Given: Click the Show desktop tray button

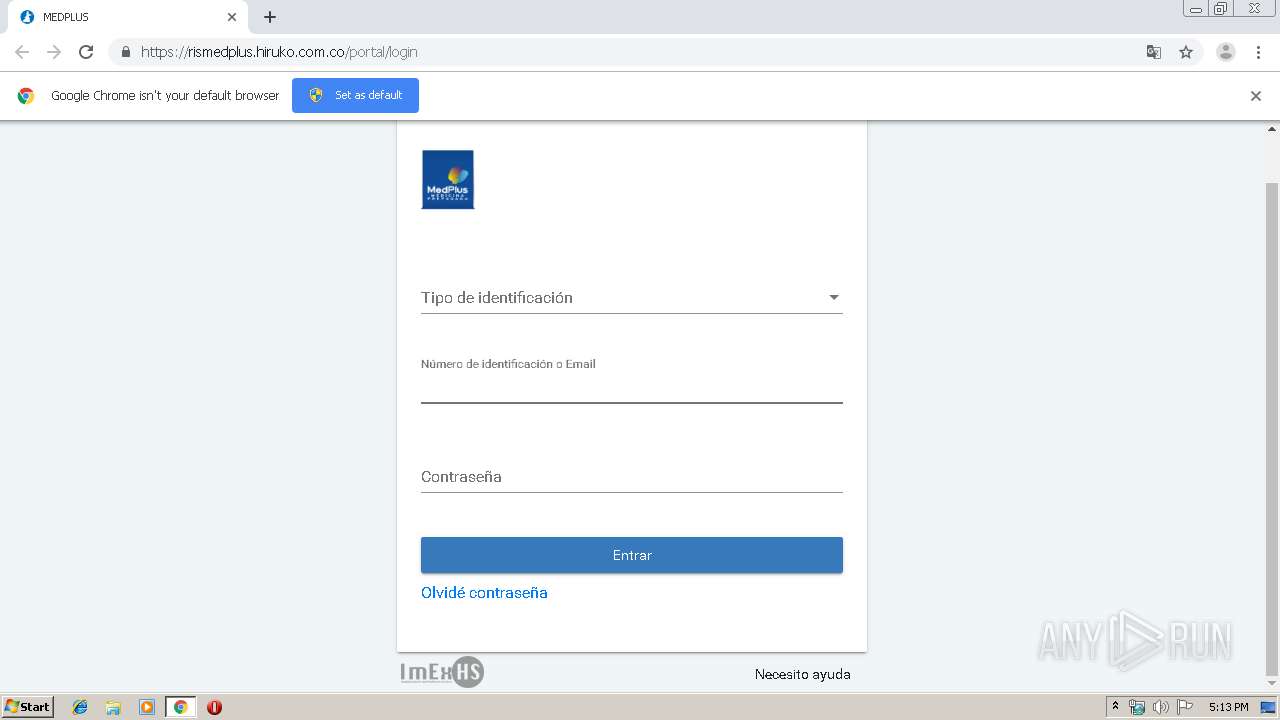Looking at the screenshot, I should (1269, 707).
